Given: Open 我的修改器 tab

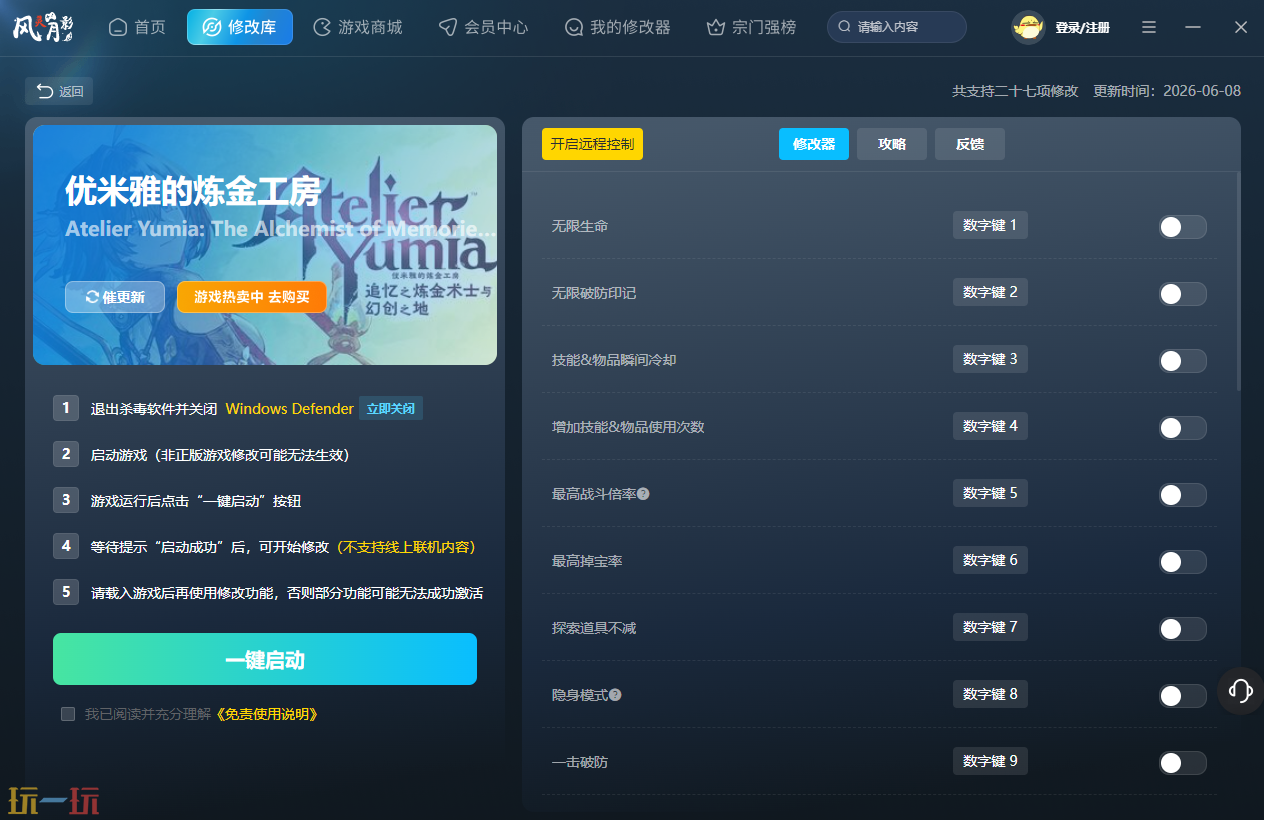Looking at the screenshot, I should click(618, 27).
